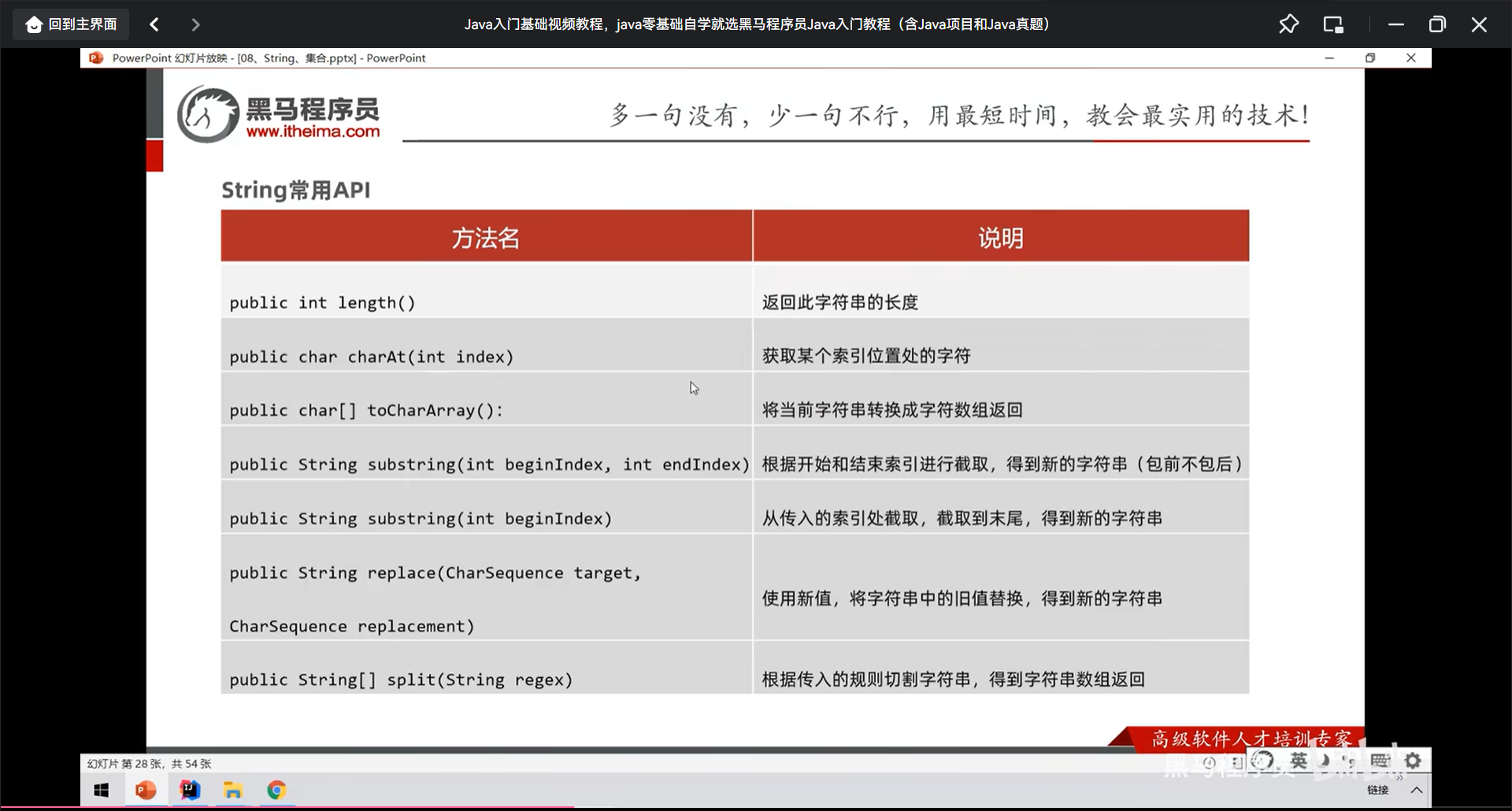Go back with the left arrow
The image size is (1512, 811).
coord(154,24)
